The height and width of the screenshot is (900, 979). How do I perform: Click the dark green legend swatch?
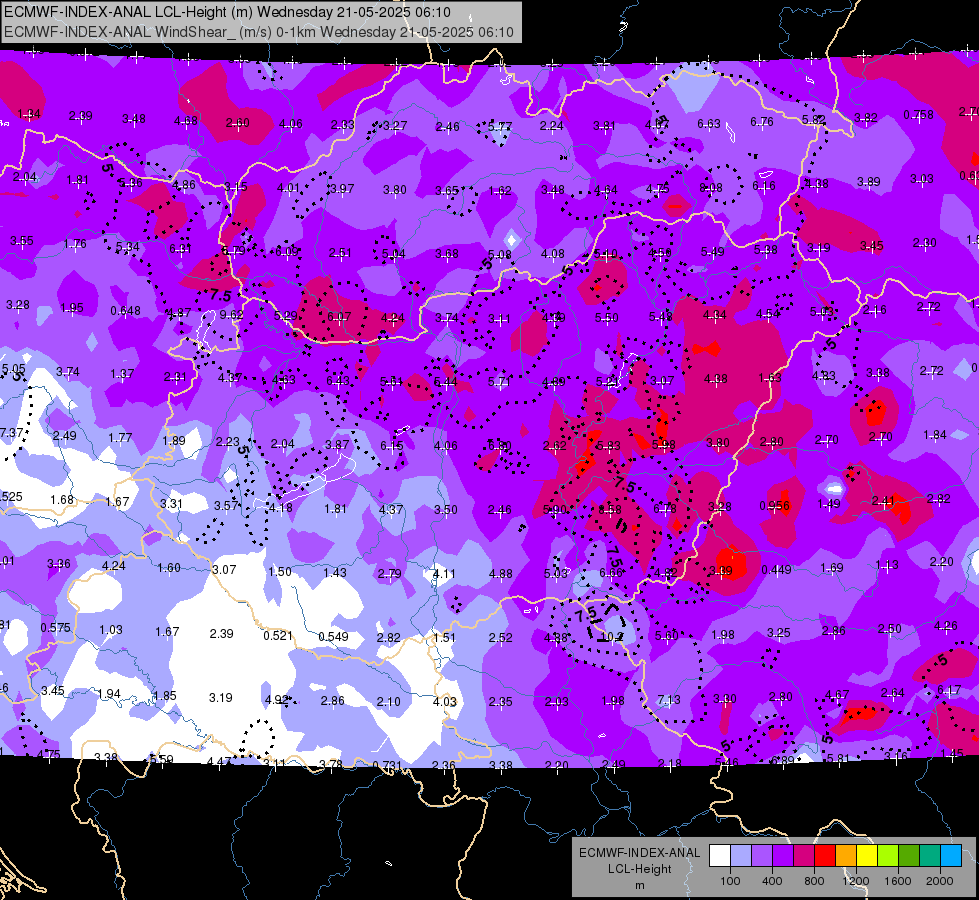pyautogui.click(x=909, y=856)
